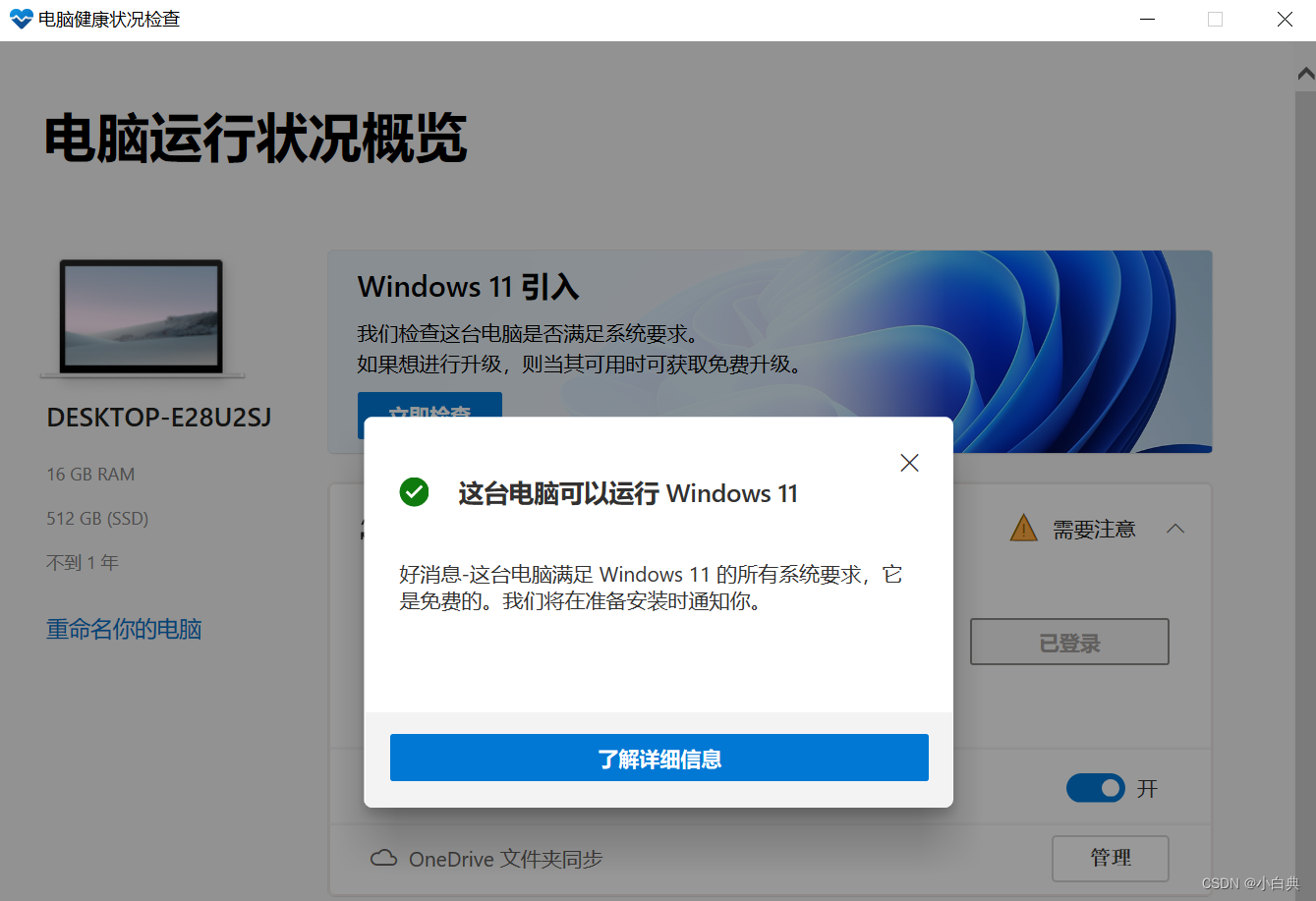The width and height of the screenshot is (1316, 901).
Task: Click the 不到 1 年 text
Action: (x=83, y=563)
